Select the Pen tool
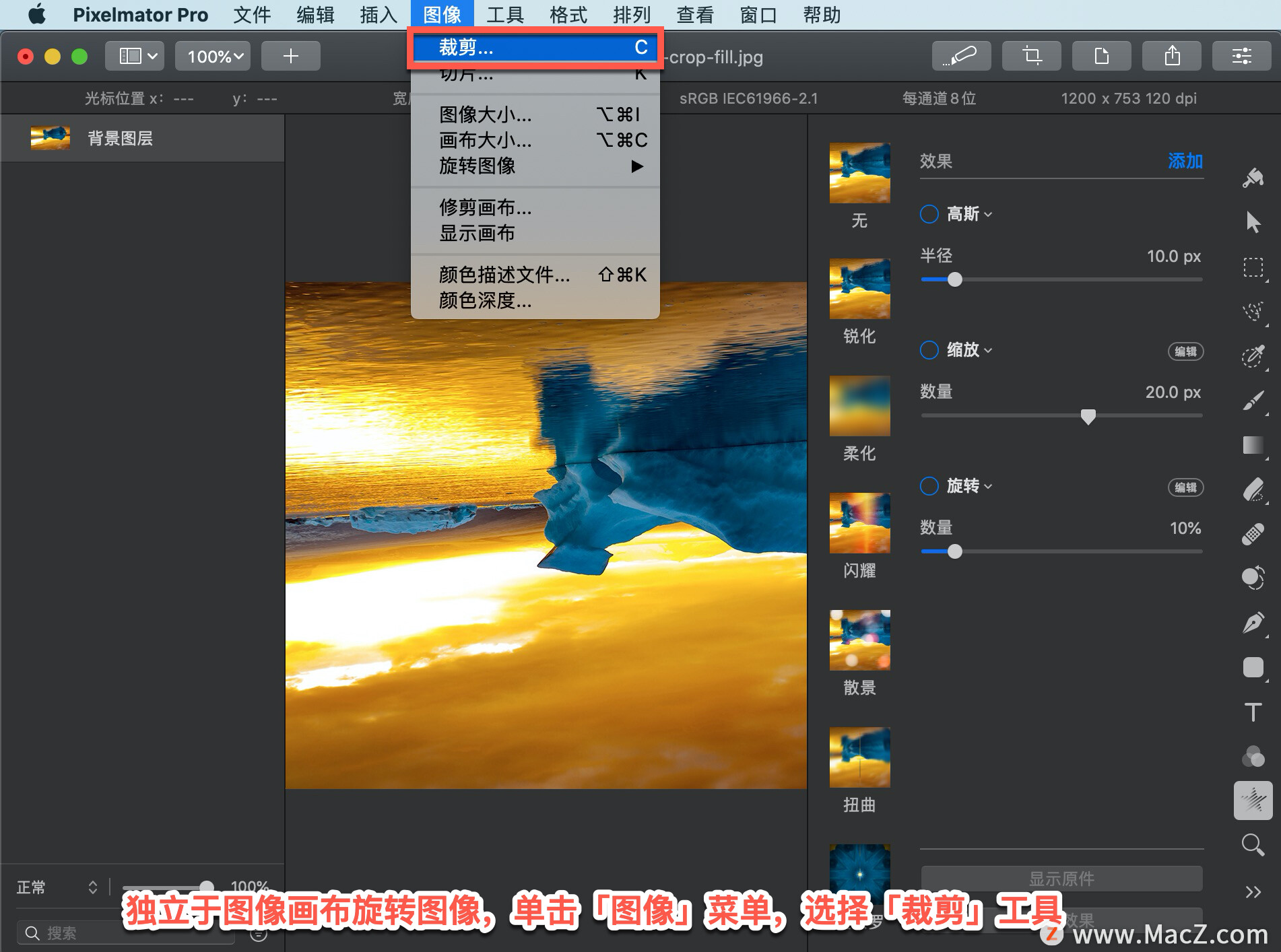Viewport: 1281px width, 952px height. pyautogui.click(x=1253, y=623)
